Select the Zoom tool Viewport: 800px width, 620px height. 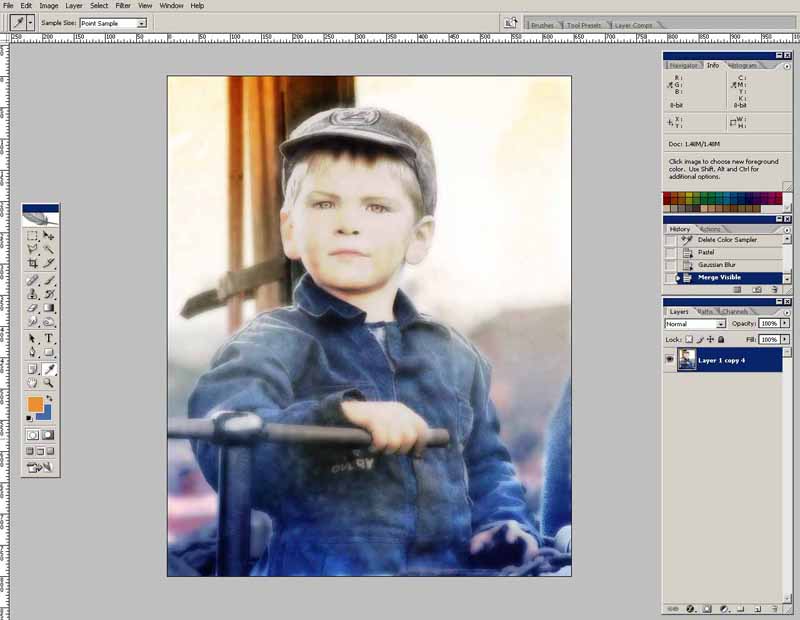point(48,382)
